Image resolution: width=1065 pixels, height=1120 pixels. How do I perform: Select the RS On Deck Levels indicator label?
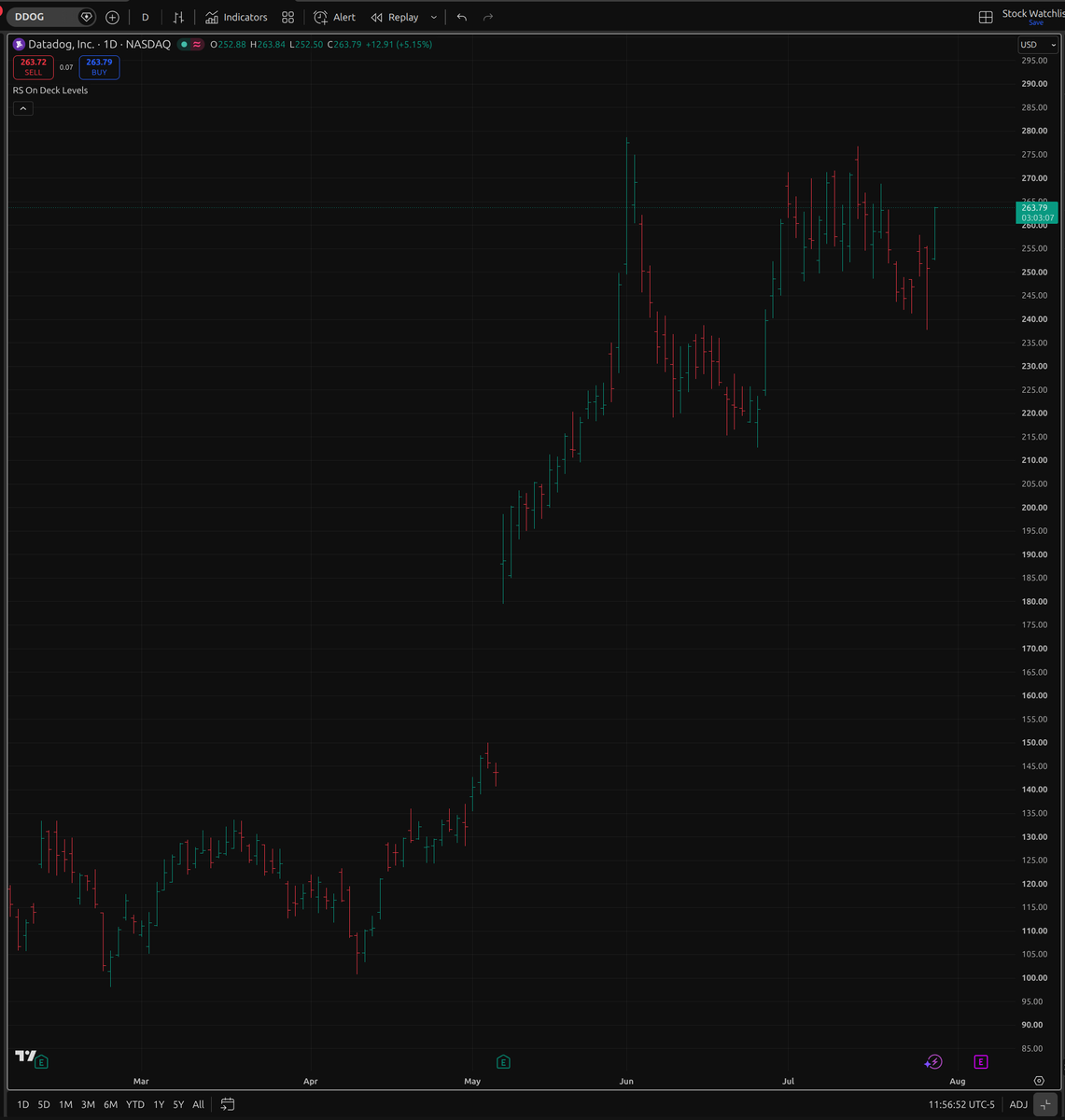pos(50,91)
